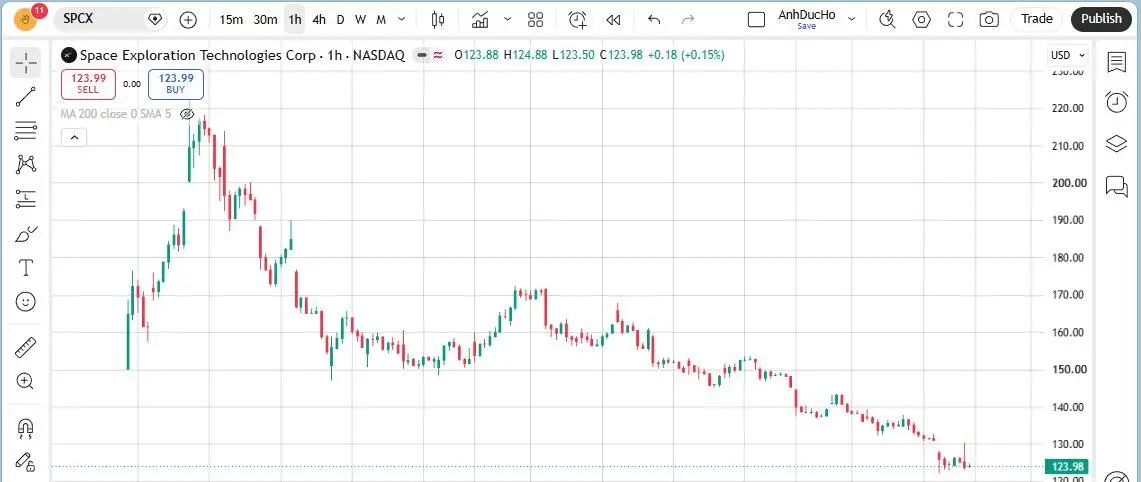
Task: Open quick search lightning icon
Action: tap(887, 20)
